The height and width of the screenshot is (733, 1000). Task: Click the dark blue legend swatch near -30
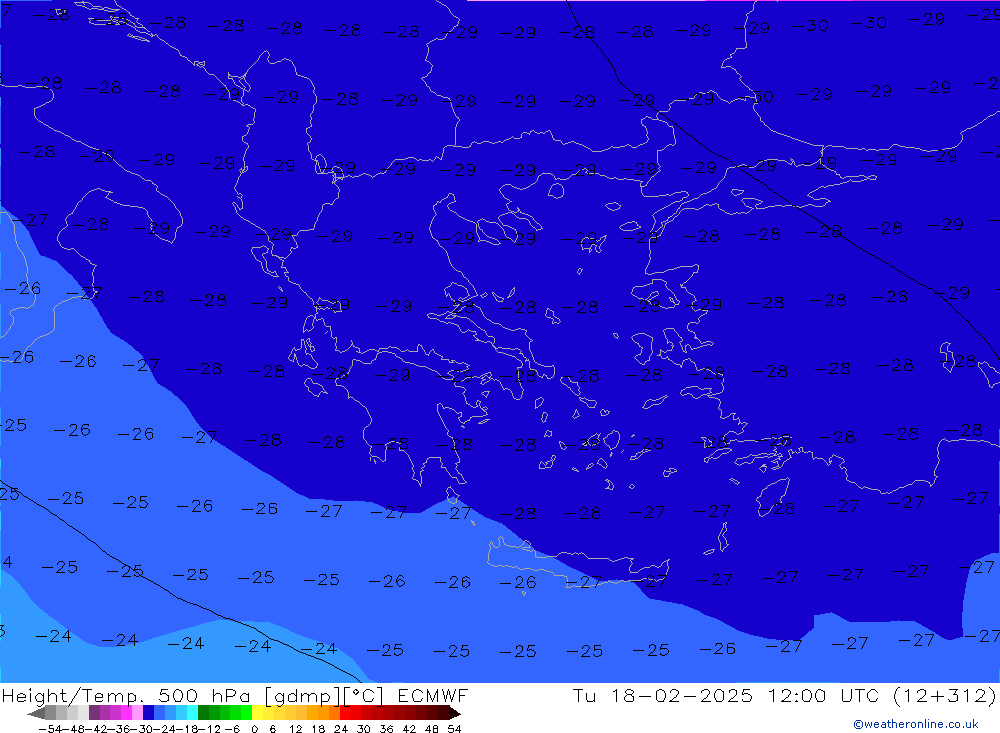coord(148,713)
